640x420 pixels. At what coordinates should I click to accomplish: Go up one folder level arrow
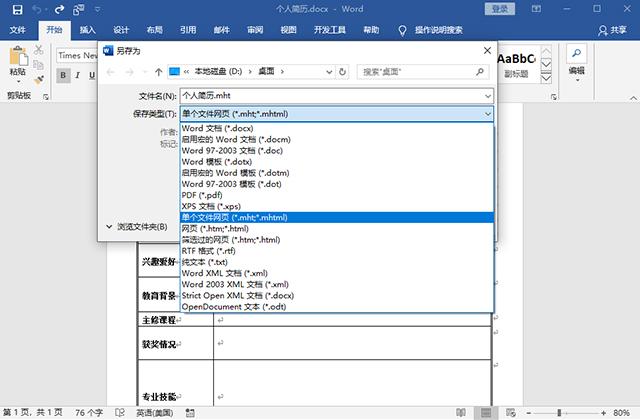pyautogui.click(x=158, y=72)
